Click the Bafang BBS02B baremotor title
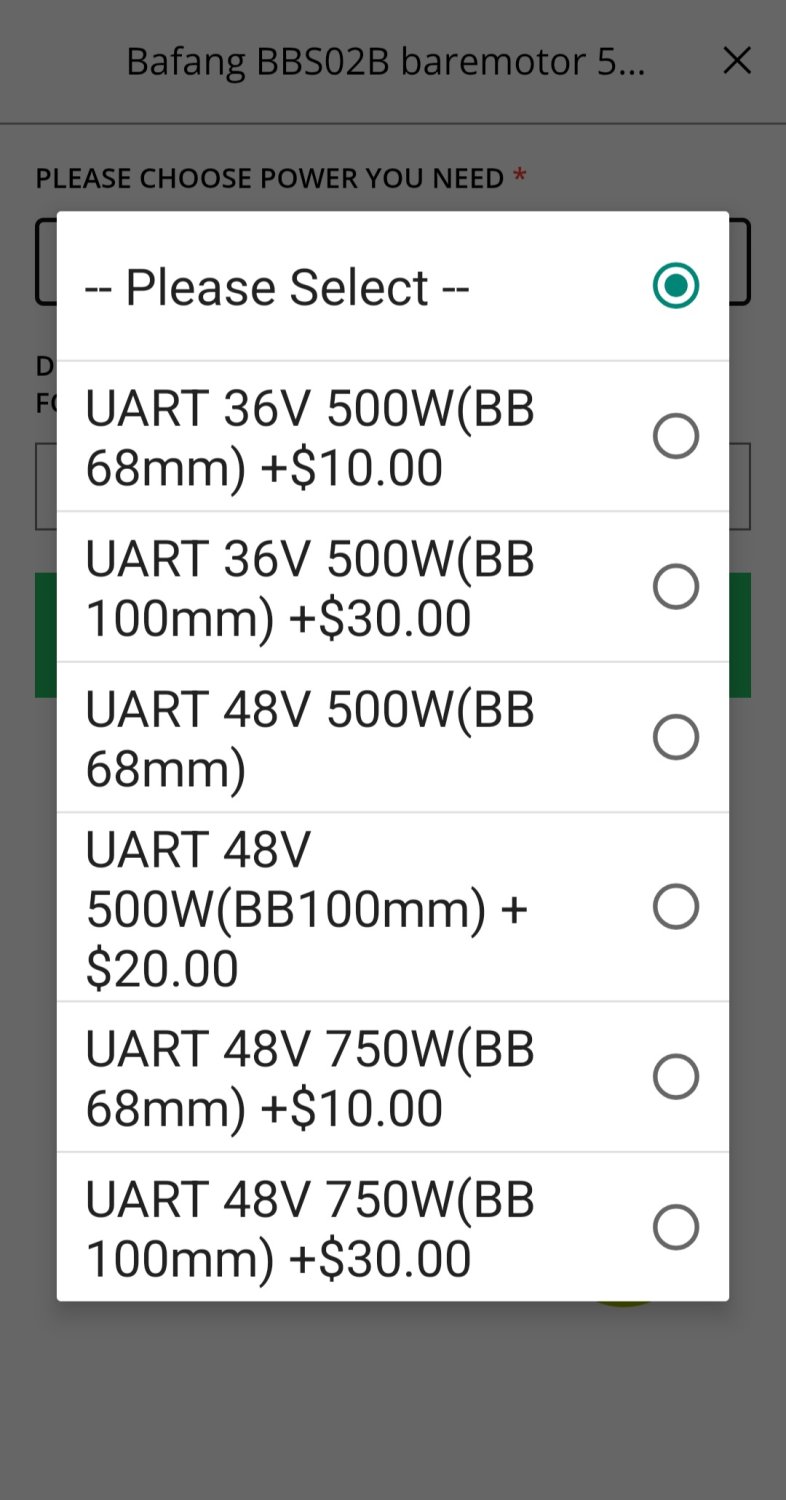The height and width of the screenshot is (1500, 786). click(x=385, y=62)
